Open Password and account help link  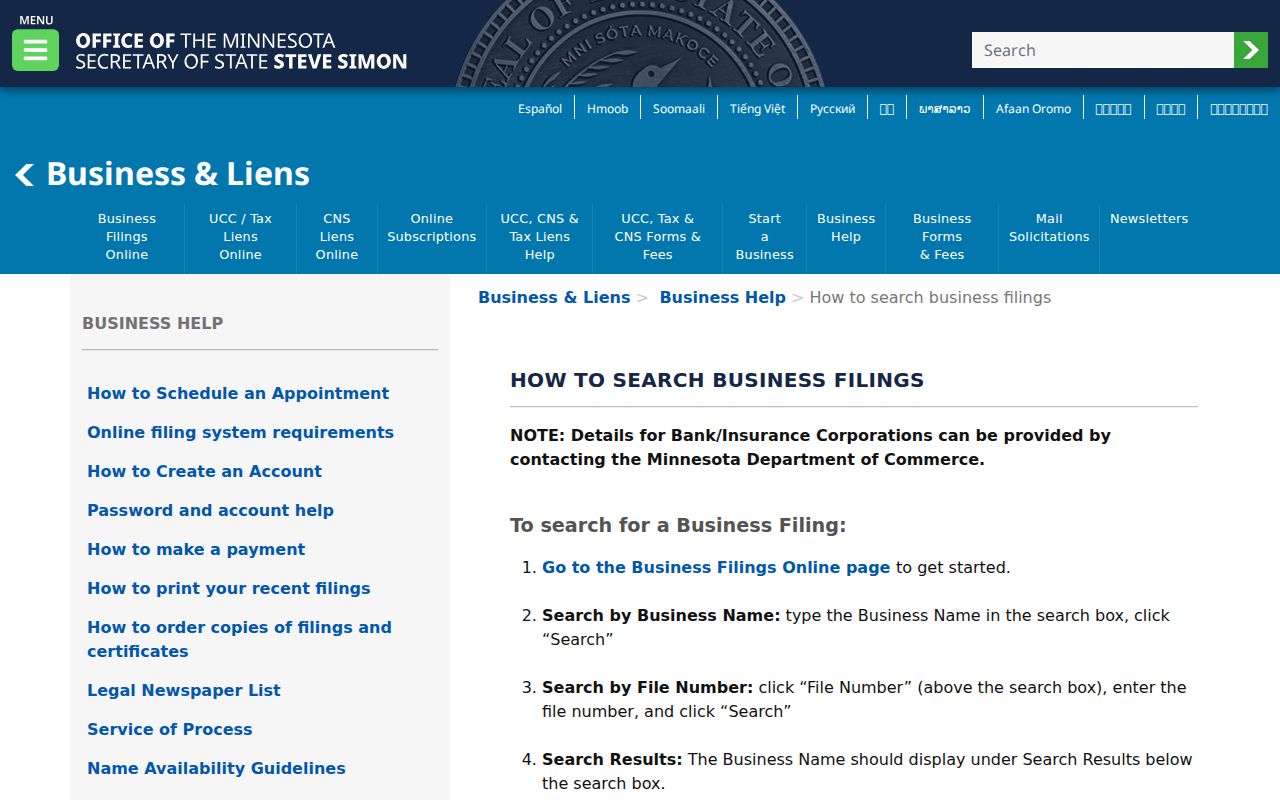(x=210, y=511)
